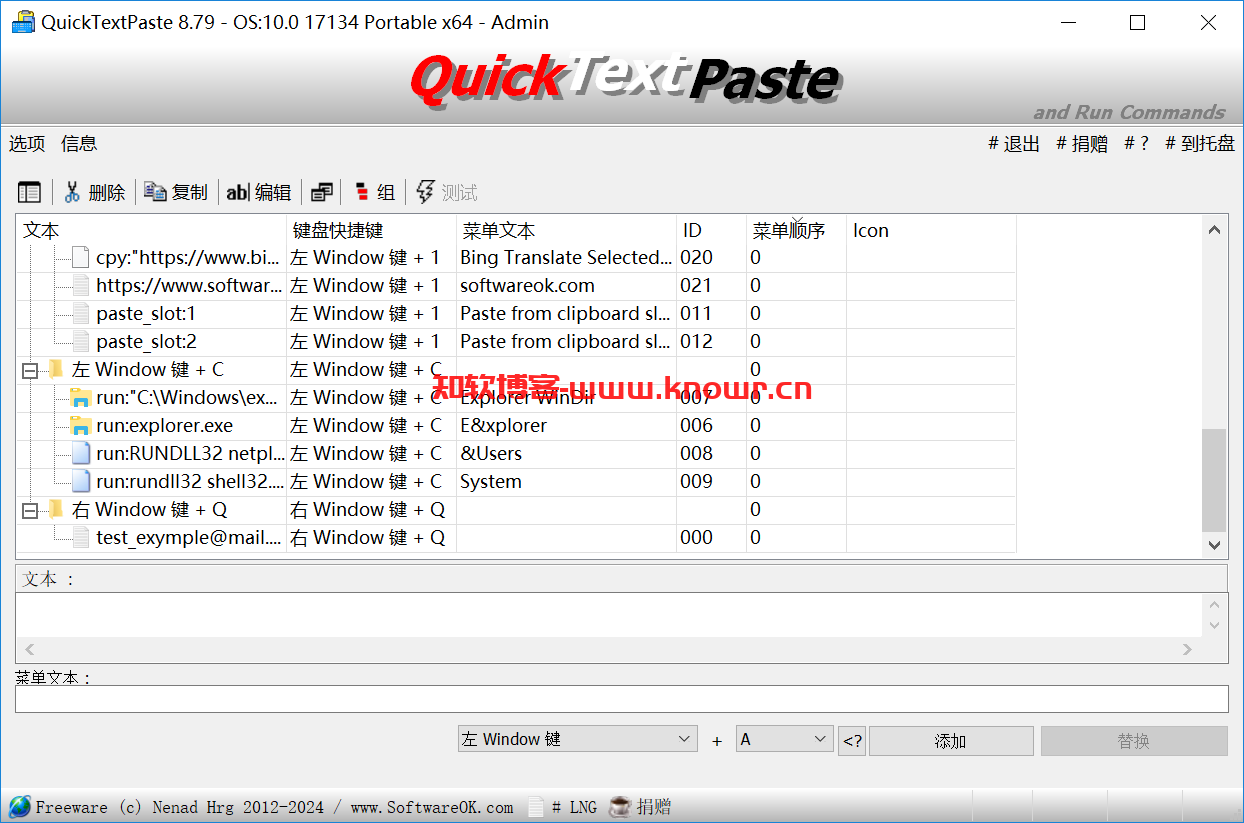Click # 到托盘 to minimize to tray
Screen dimensions: 1244x823
pos(1200,144)
